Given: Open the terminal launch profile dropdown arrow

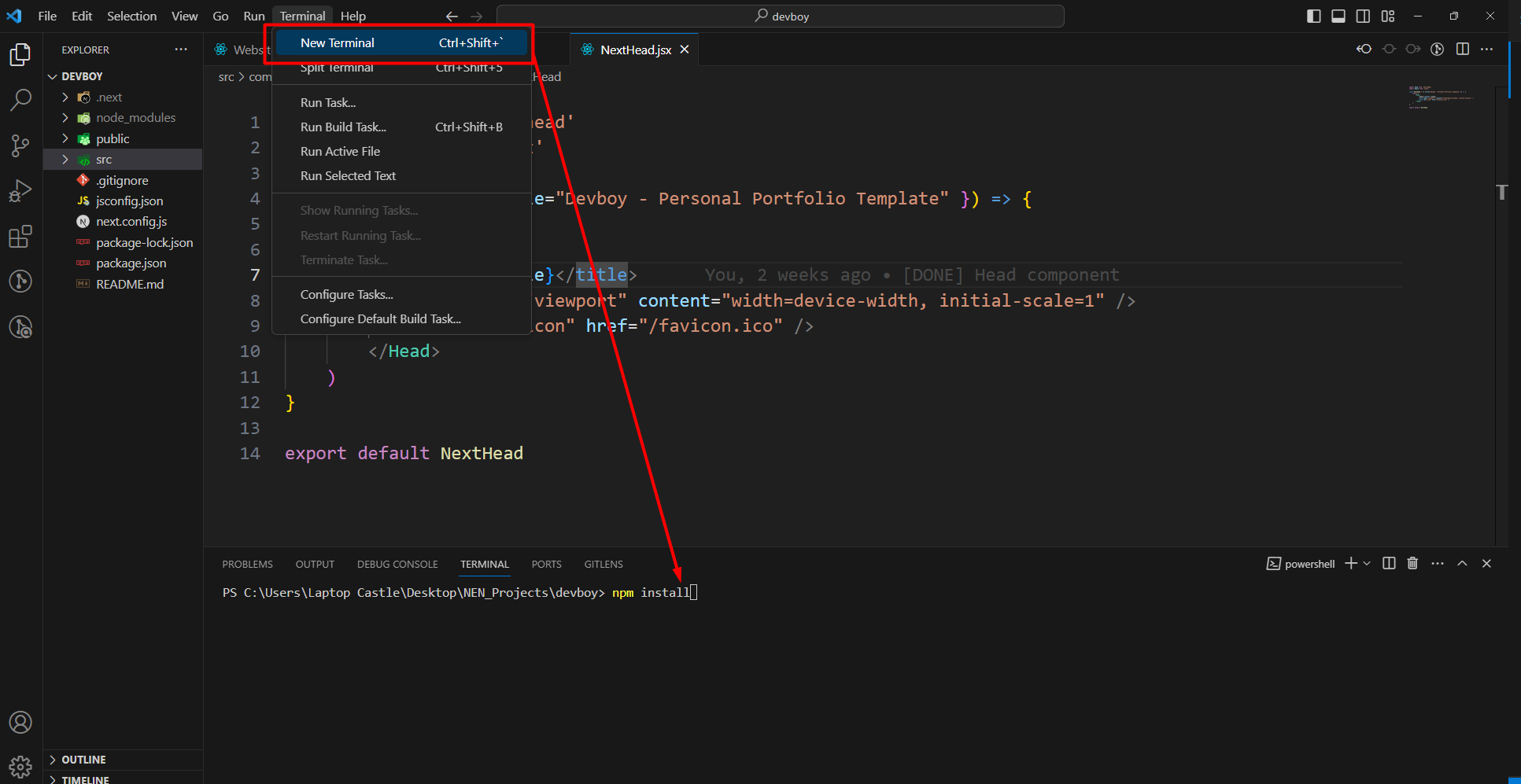Looking at the screenshot, I should pyautogui.click(x=1367, y=563).
